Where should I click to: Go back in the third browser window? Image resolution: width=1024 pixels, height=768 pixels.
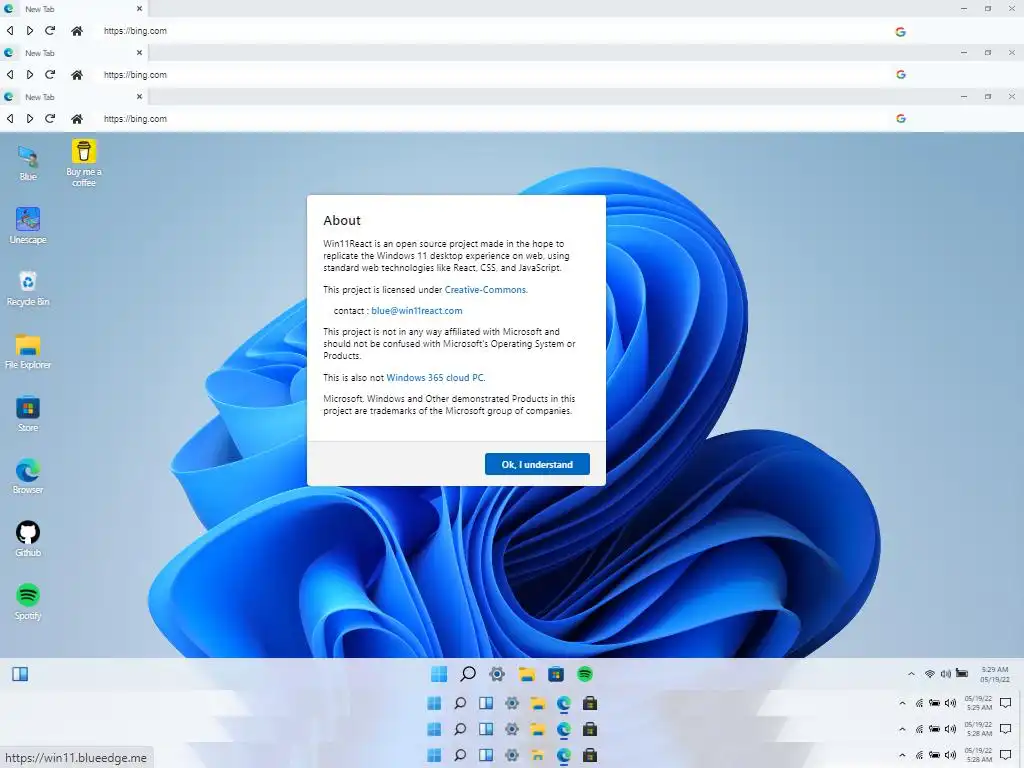(10, 118)
